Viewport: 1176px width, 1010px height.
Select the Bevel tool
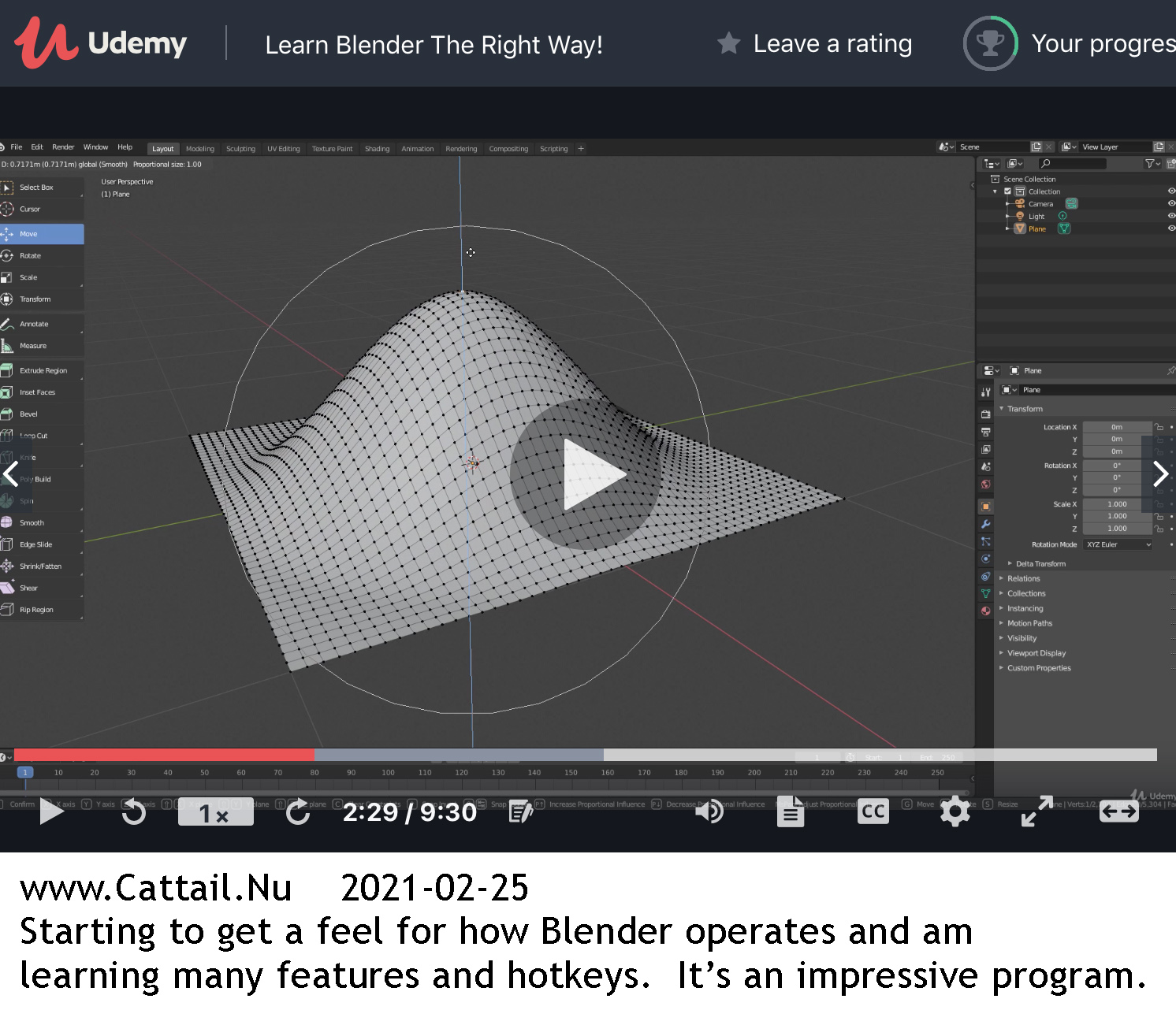[x=42, y=414]
